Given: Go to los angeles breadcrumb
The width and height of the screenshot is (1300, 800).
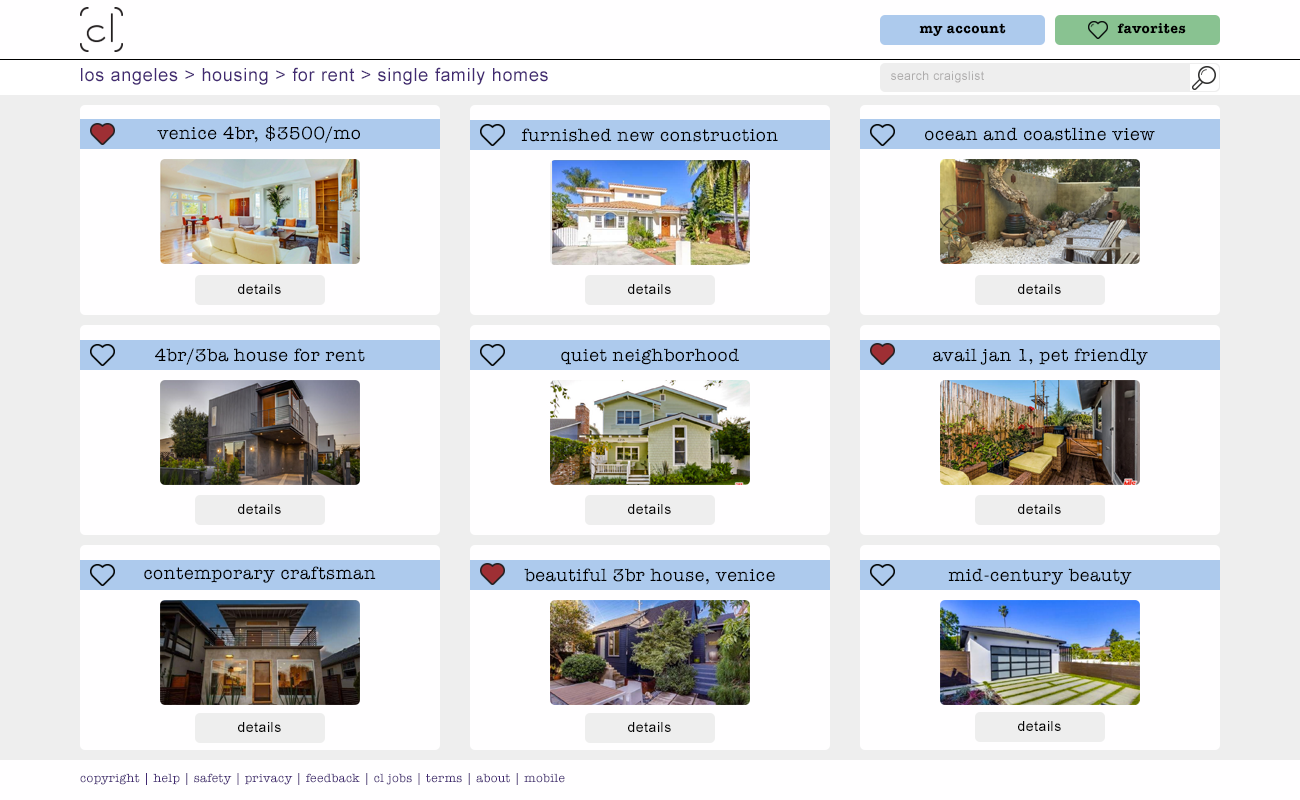Looking at the screenshot, I should pyautogui.click(x=129, y=76).
